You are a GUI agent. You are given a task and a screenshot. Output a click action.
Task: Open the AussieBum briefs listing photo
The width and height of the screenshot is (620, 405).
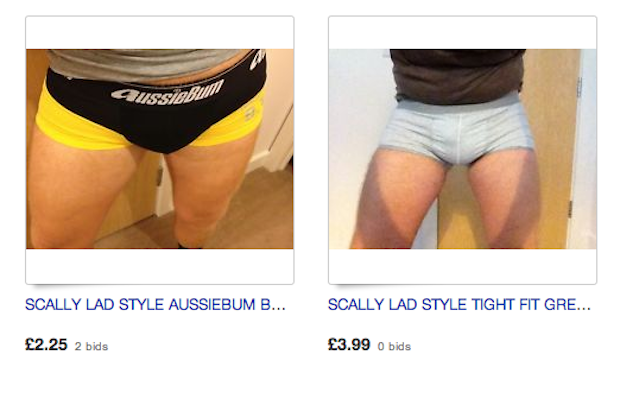point(160,149)
